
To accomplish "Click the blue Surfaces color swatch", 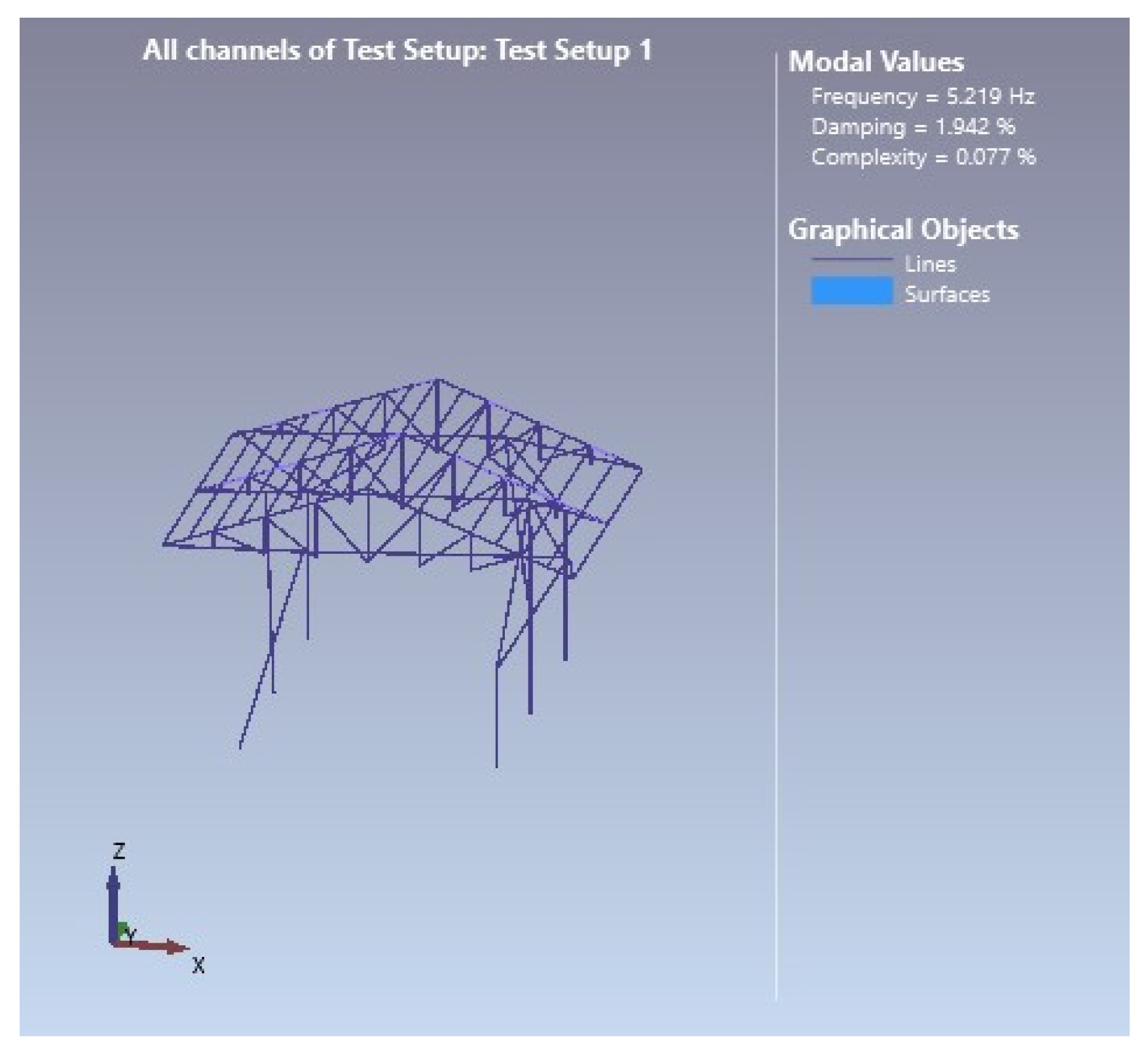I will [x=852, y=291].
